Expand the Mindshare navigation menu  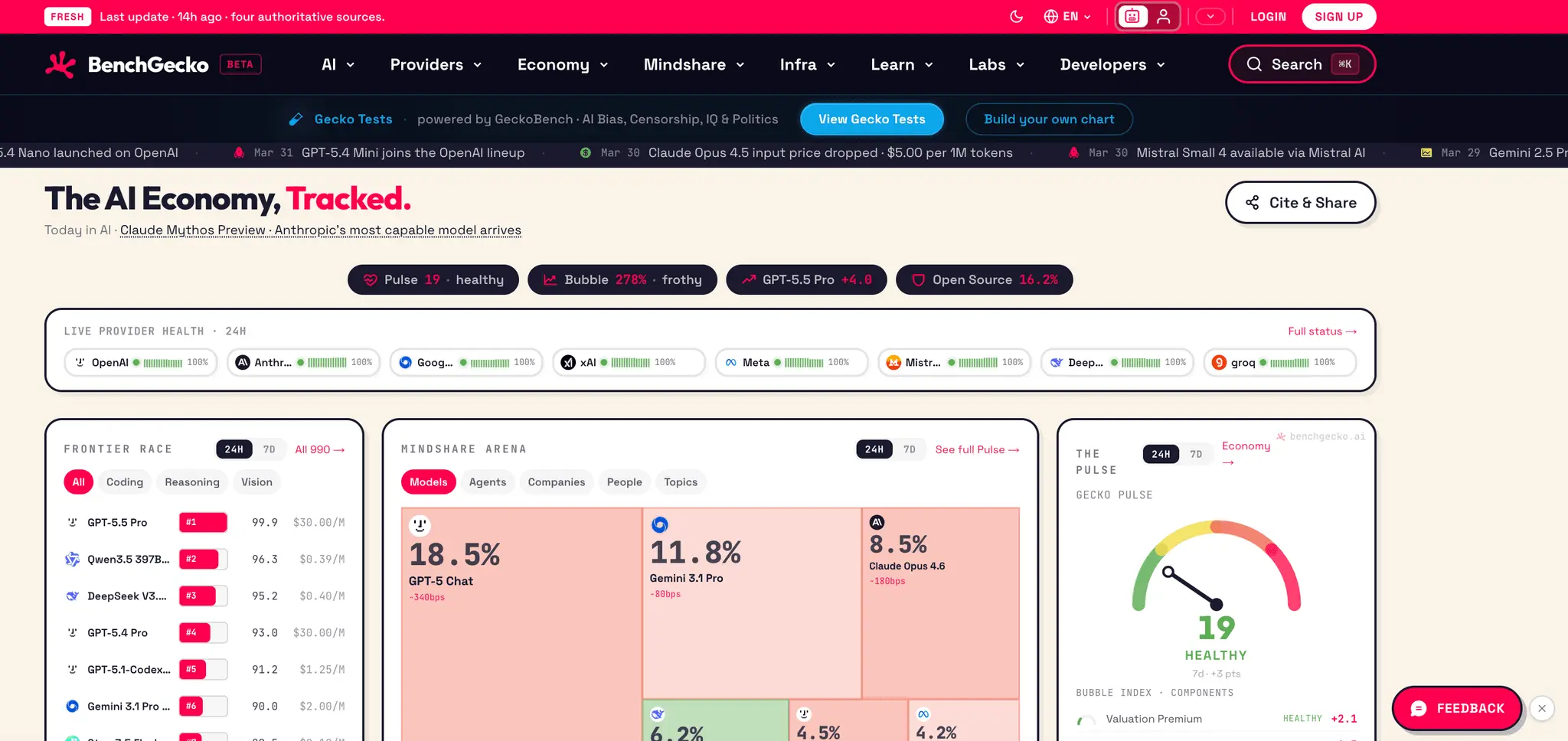click(694, 65)
